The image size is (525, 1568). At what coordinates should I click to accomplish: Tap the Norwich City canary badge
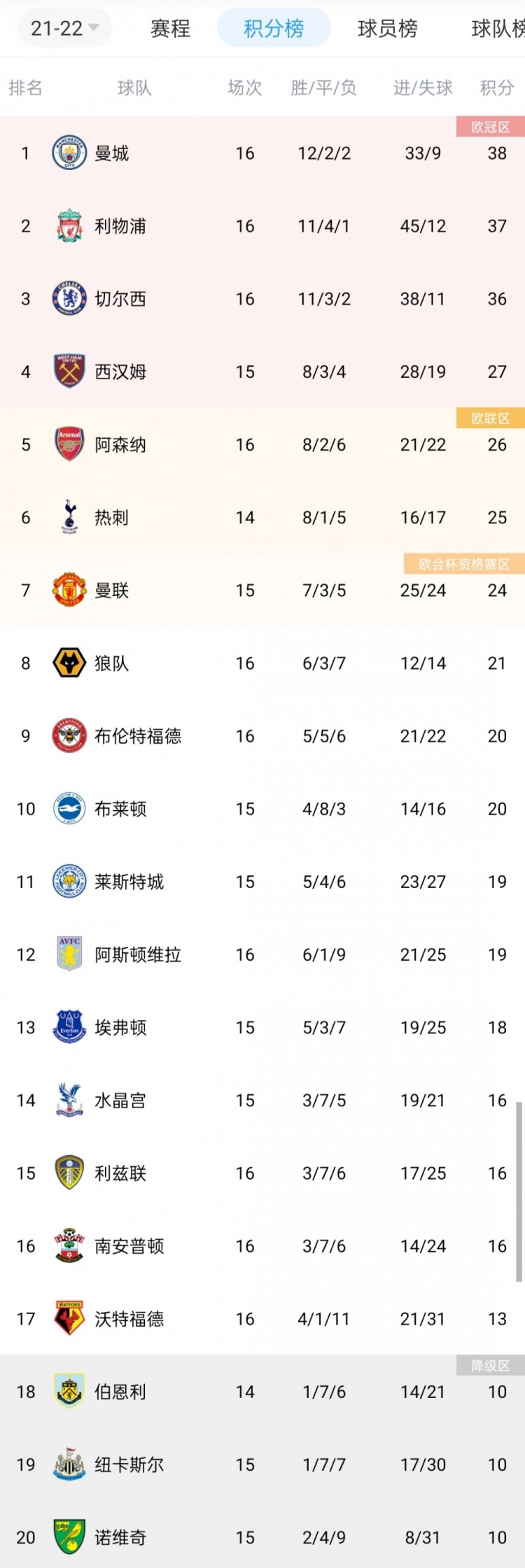pyautogui.click(x=69, y=1537)
